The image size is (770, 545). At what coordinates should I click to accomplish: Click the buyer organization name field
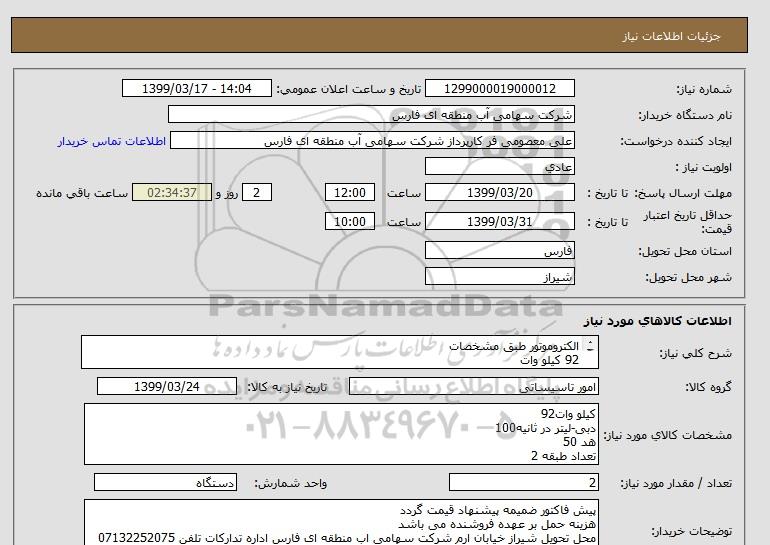pos(371,114)
